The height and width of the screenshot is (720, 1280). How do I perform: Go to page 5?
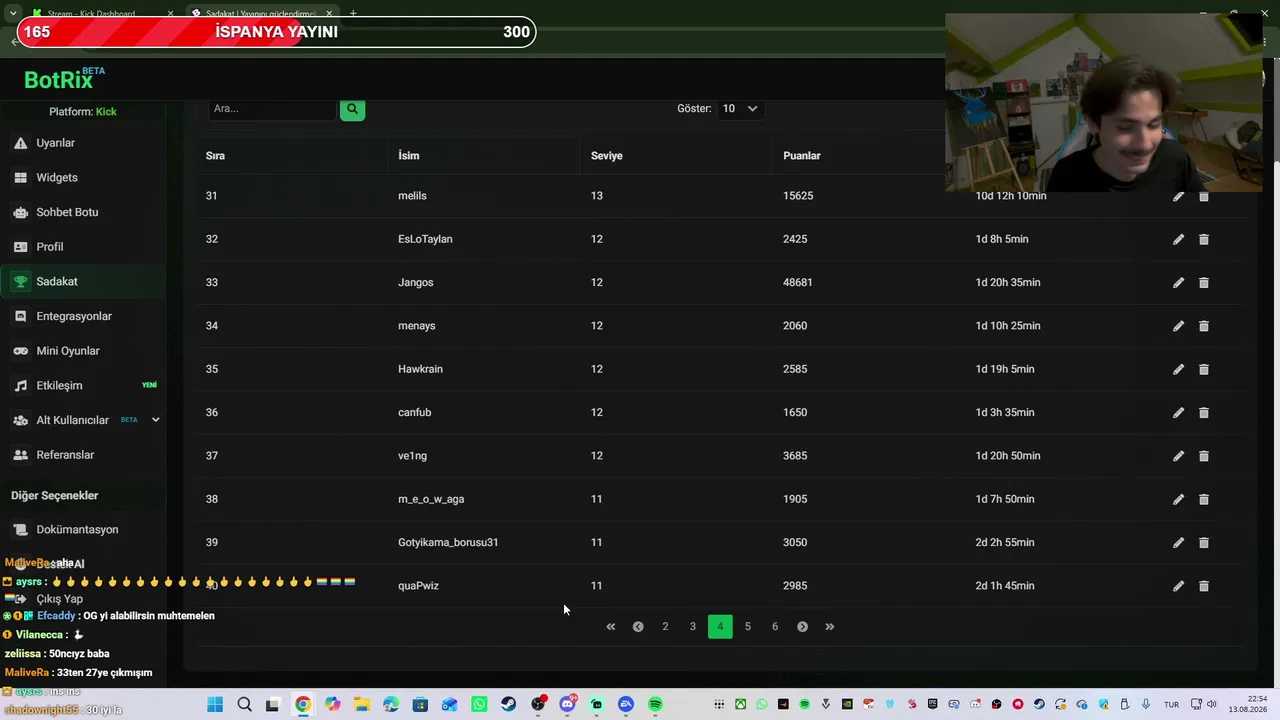[747, 627]
